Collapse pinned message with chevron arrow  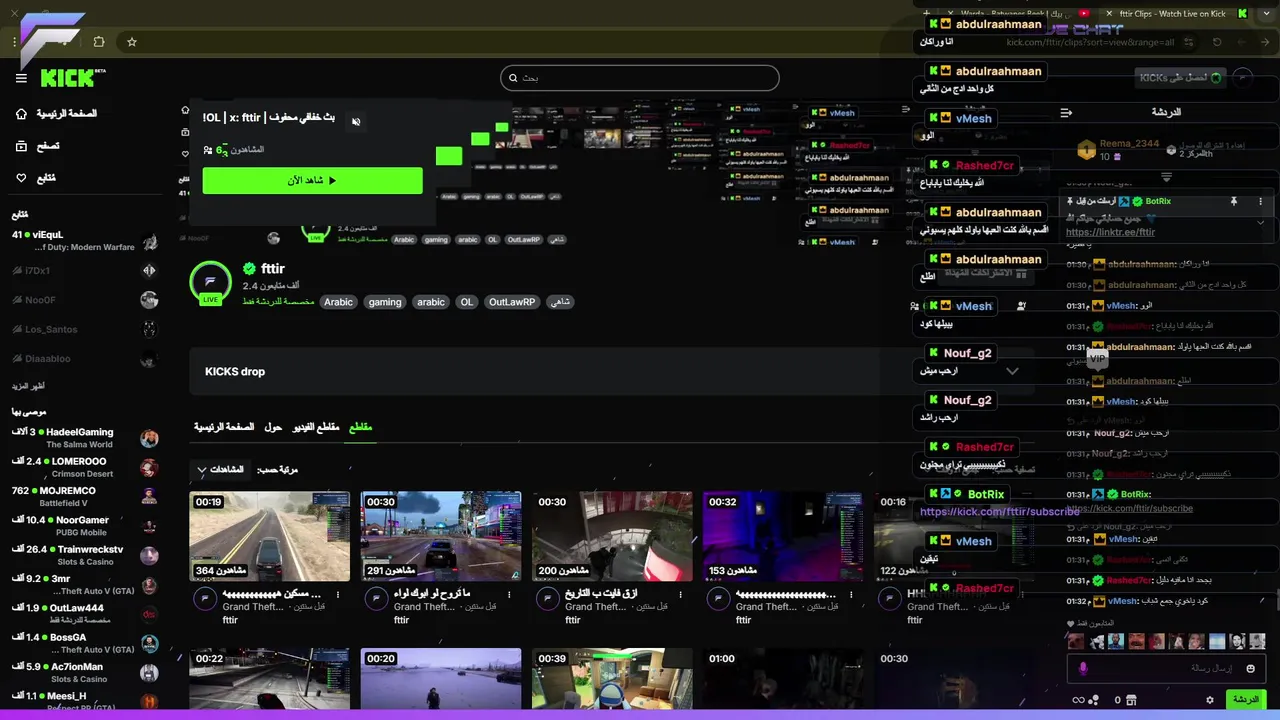point(1260,221)
